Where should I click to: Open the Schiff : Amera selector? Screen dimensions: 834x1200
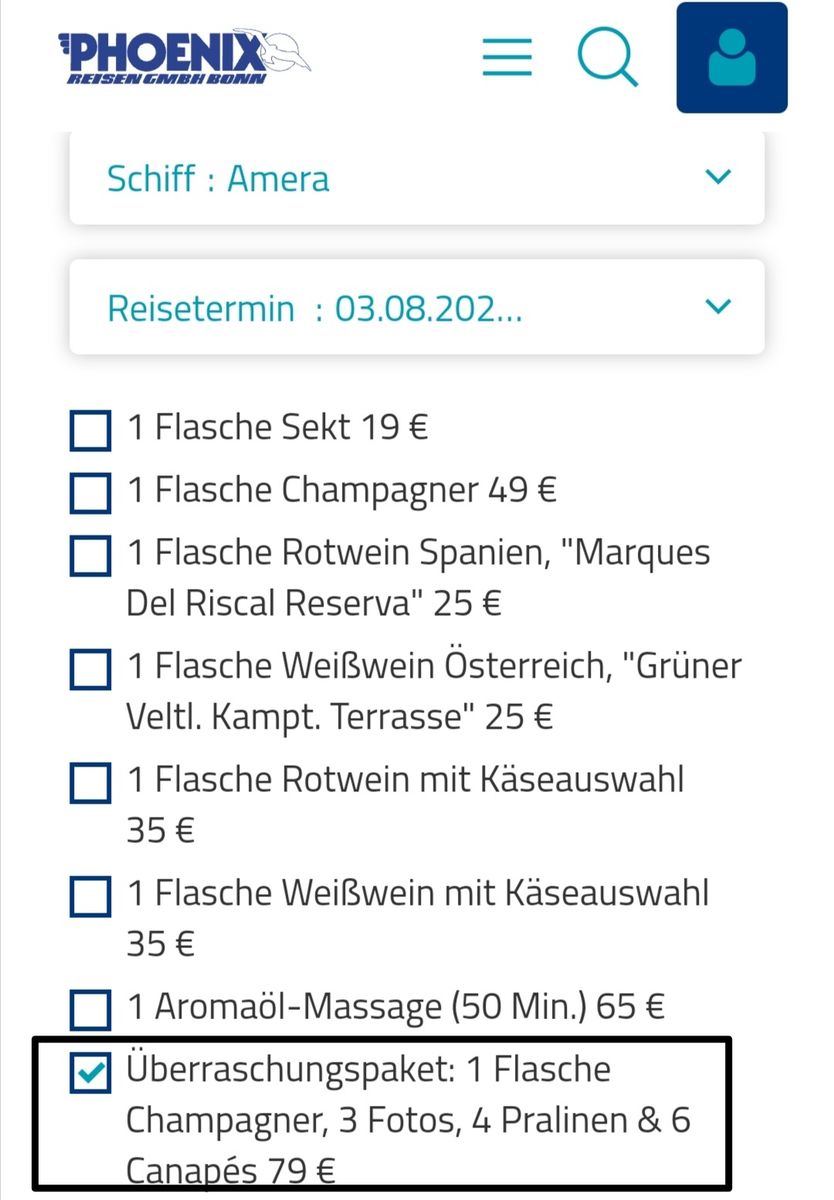[218, 179]
